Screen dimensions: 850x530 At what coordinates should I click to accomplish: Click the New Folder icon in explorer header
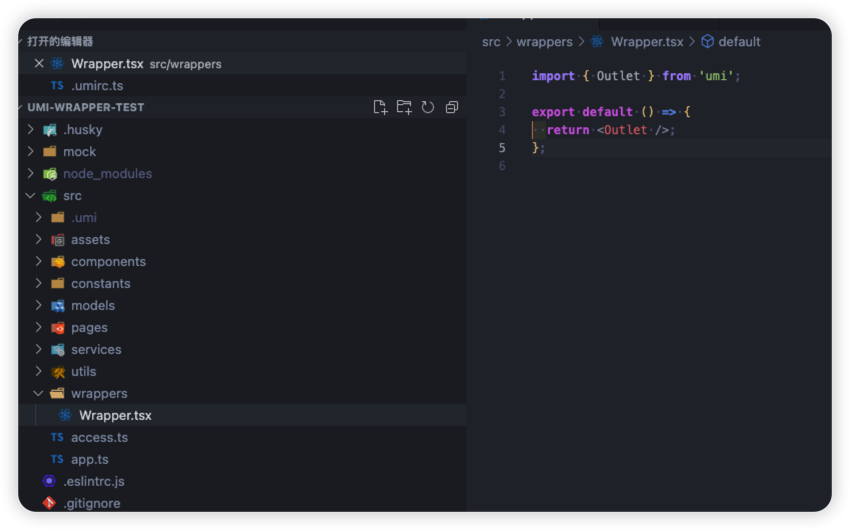click(x=404, y=107)
